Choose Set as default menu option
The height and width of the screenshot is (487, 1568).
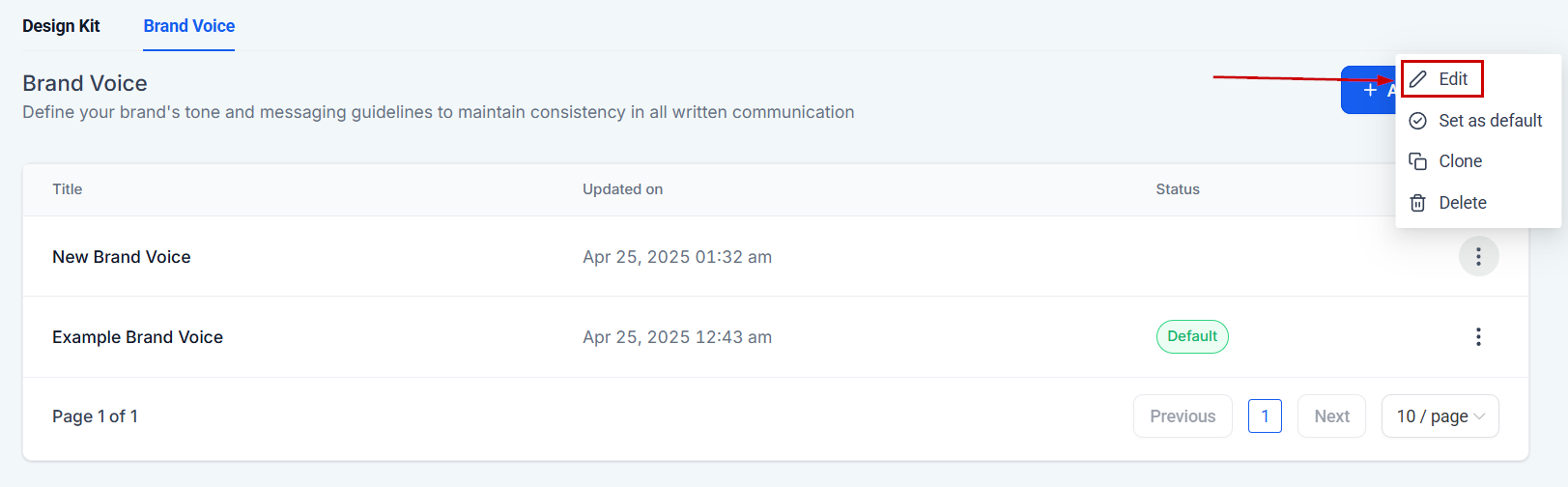pos(1490,121)
